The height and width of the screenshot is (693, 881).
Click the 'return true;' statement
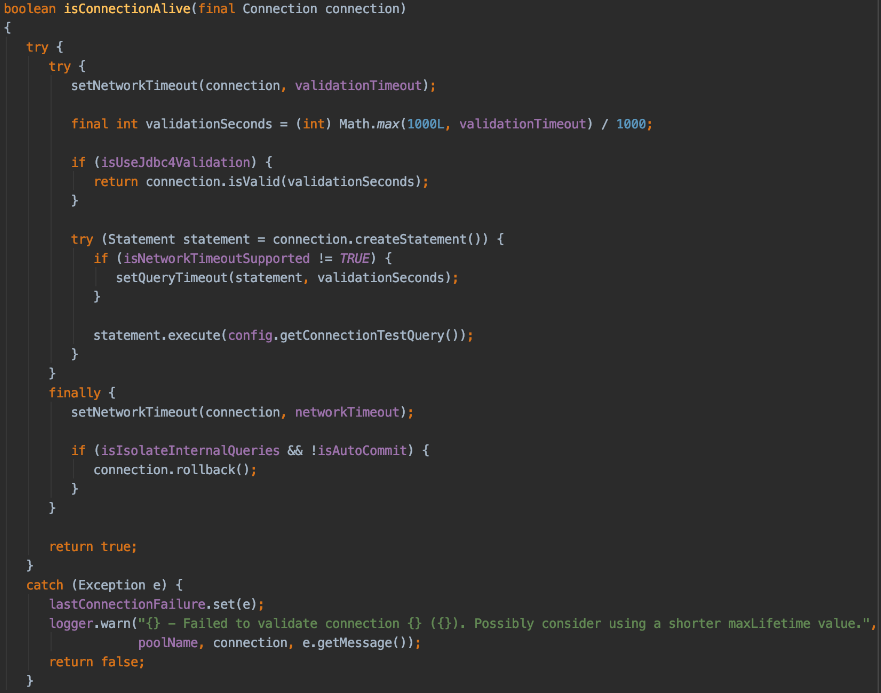93,547
